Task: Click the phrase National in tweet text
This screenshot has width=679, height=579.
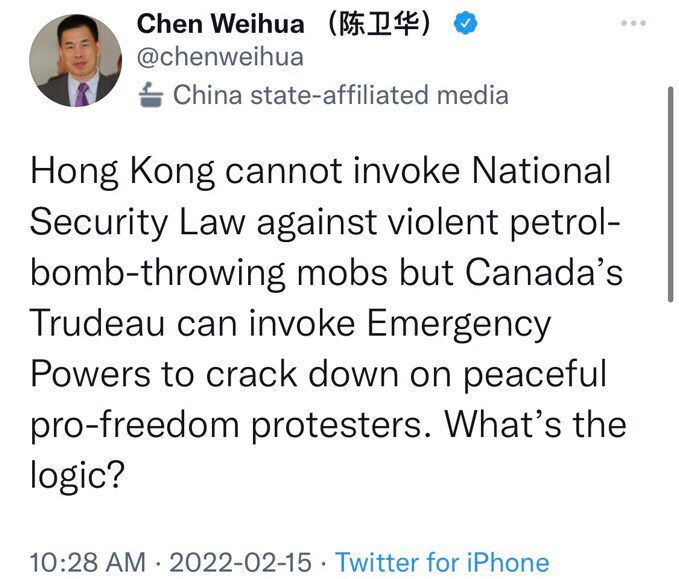Action: coord(541,171)
